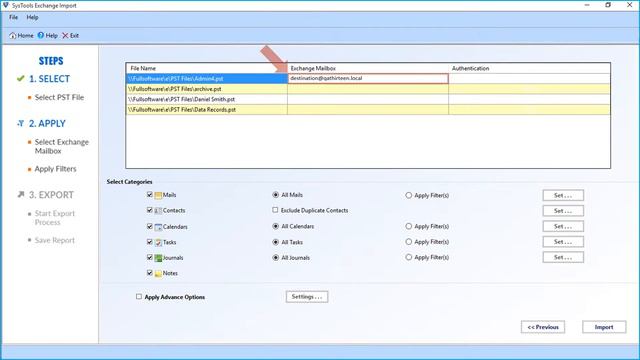Image resolution: width=640 pixels, height=360 pixels.
Task: Click the Contacts card category icon
Action: coord(158,211)
